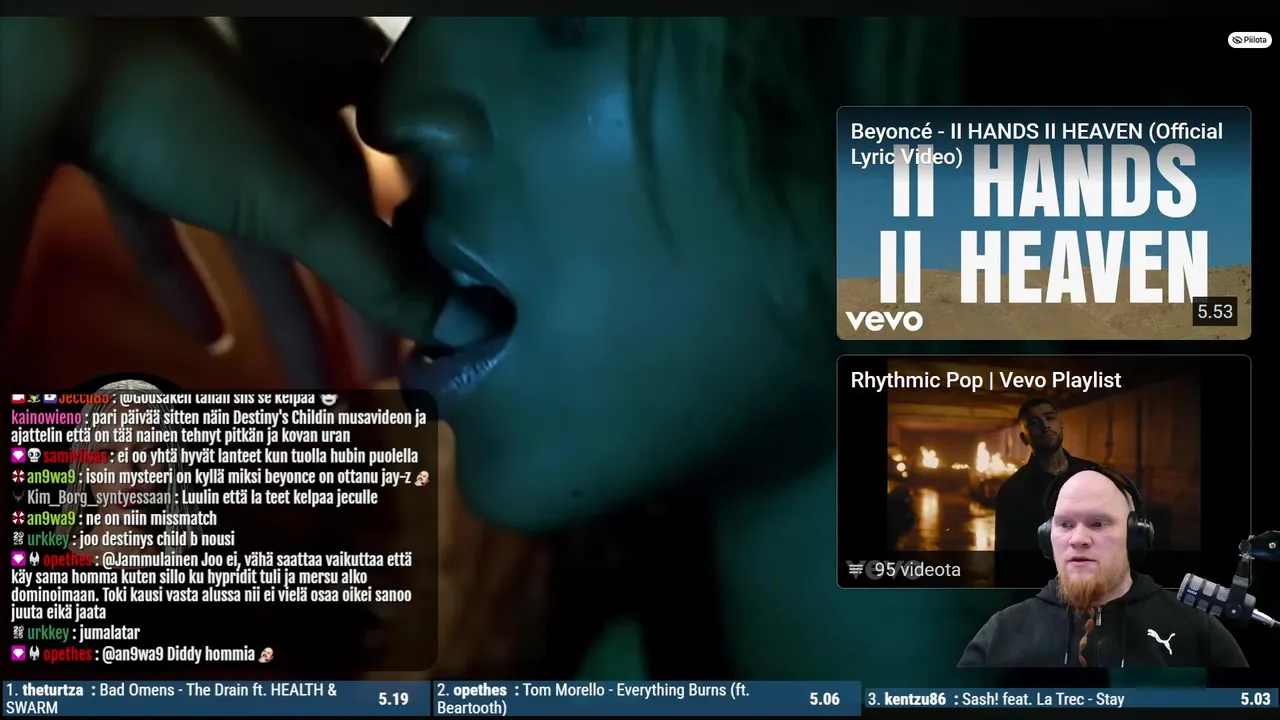Click 'Beyoncé - II HANDS II HEAVEN' title text
Image resolution: width=1280 pixels, height=720 pixels.
pos(1036,144)
